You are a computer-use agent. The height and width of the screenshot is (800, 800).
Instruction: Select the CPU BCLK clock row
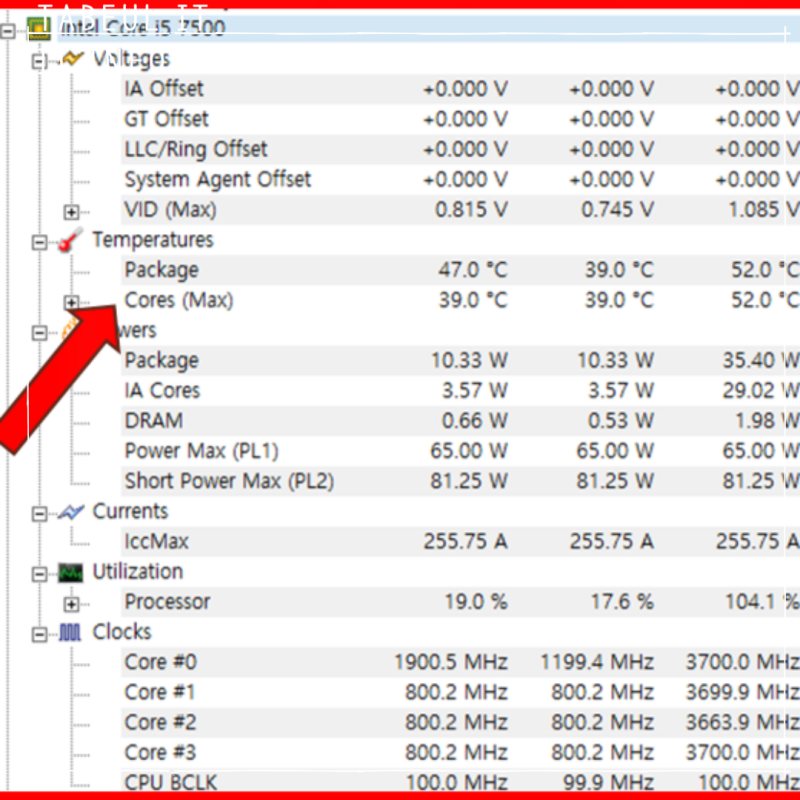(x=459, y=781)
